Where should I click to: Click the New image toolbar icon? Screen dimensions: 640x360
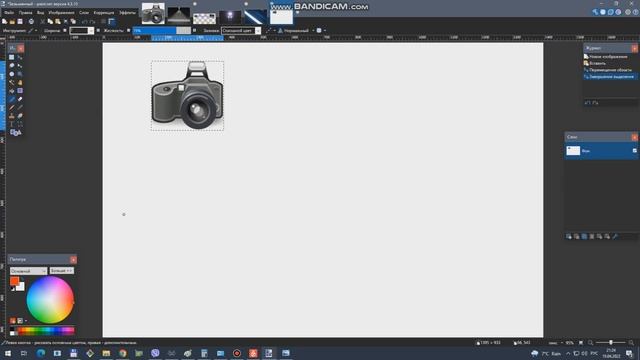4,21
